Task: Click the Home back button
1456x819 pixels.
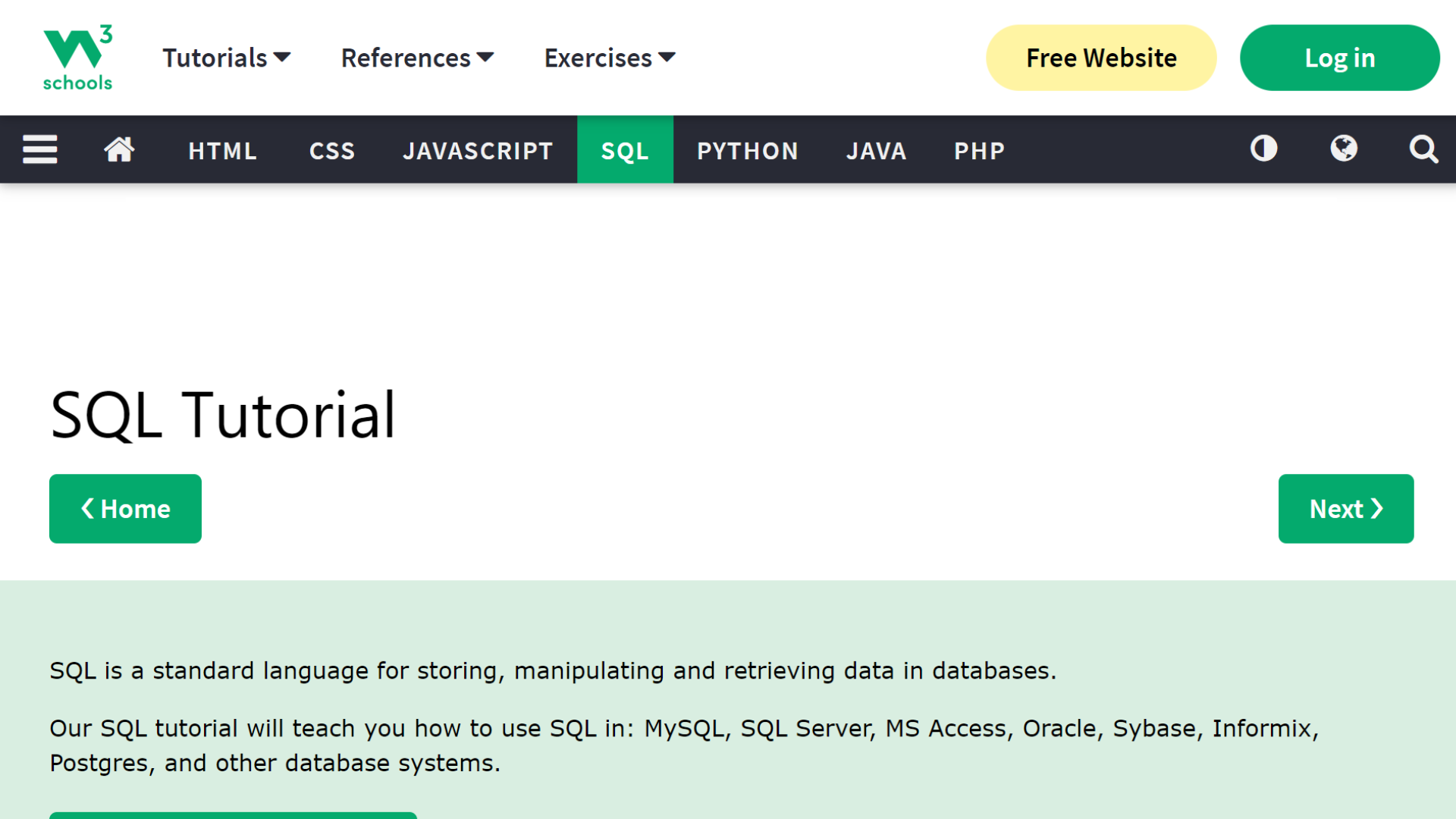Action: pyautogui.click(x=125, y=508)
